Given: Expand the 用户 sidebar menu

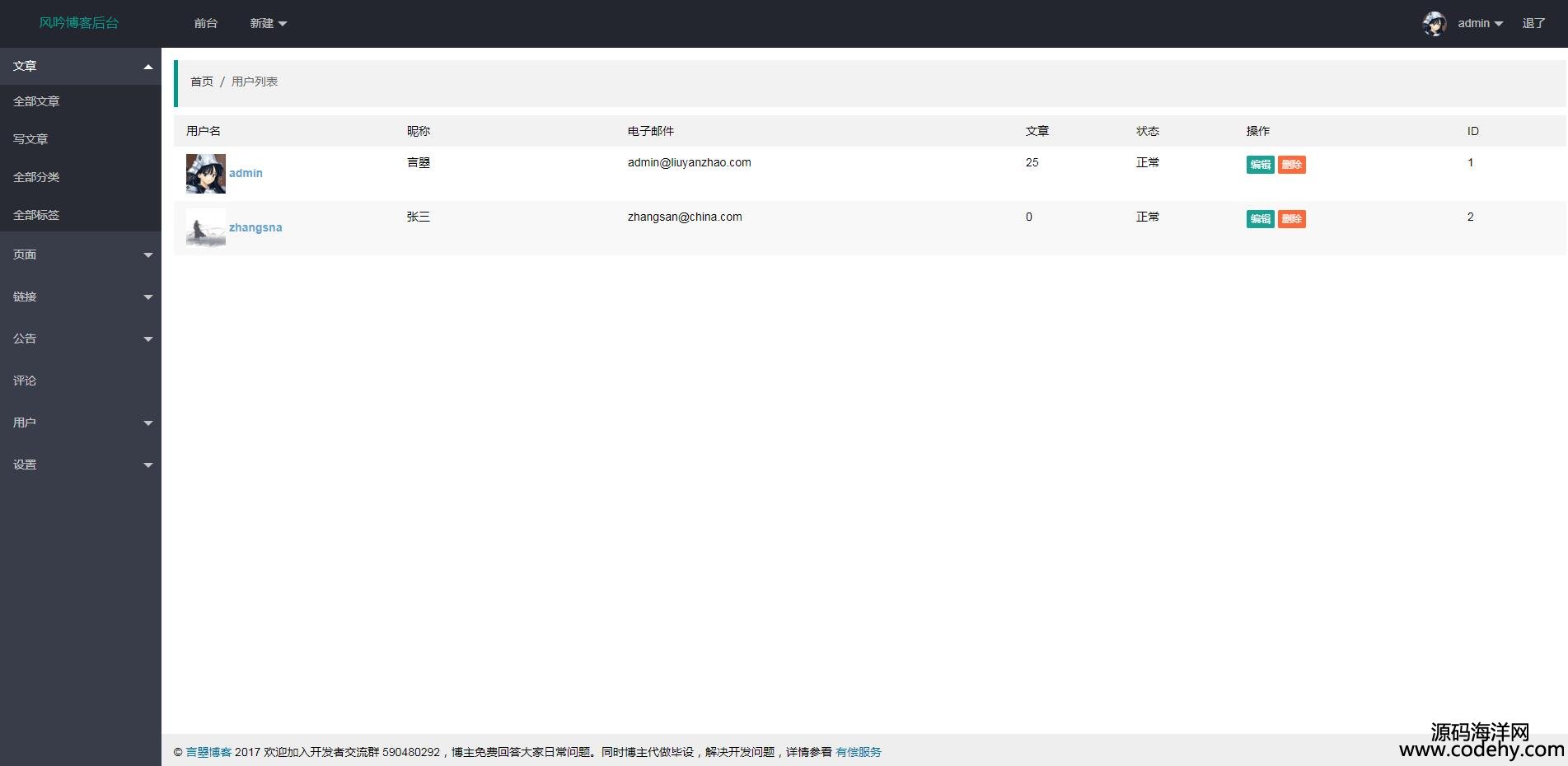Looking at the screenshot, I should (81, 423).
